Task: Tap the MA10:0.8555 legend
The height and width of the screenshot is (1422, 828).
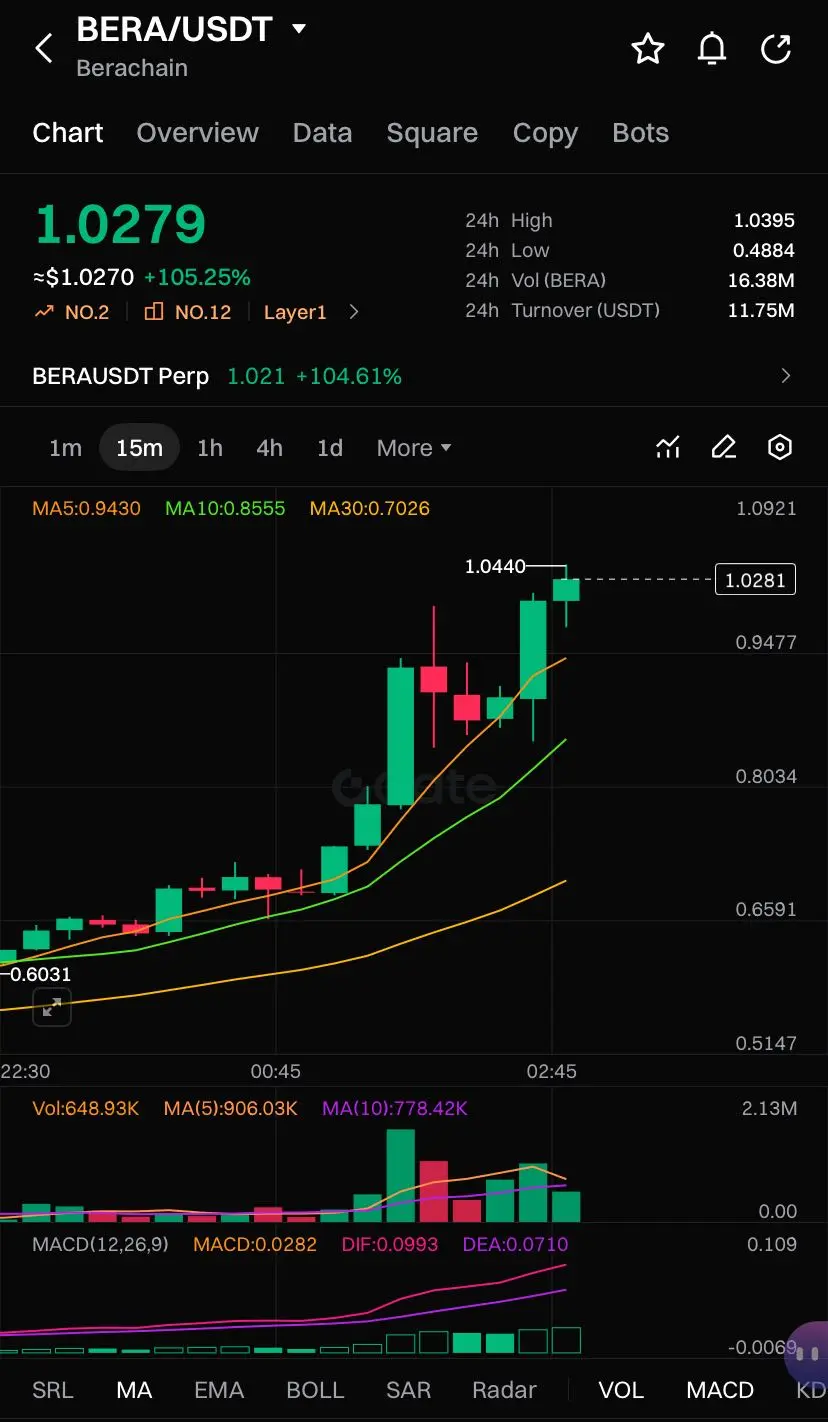Action: (x=225, y=508)
